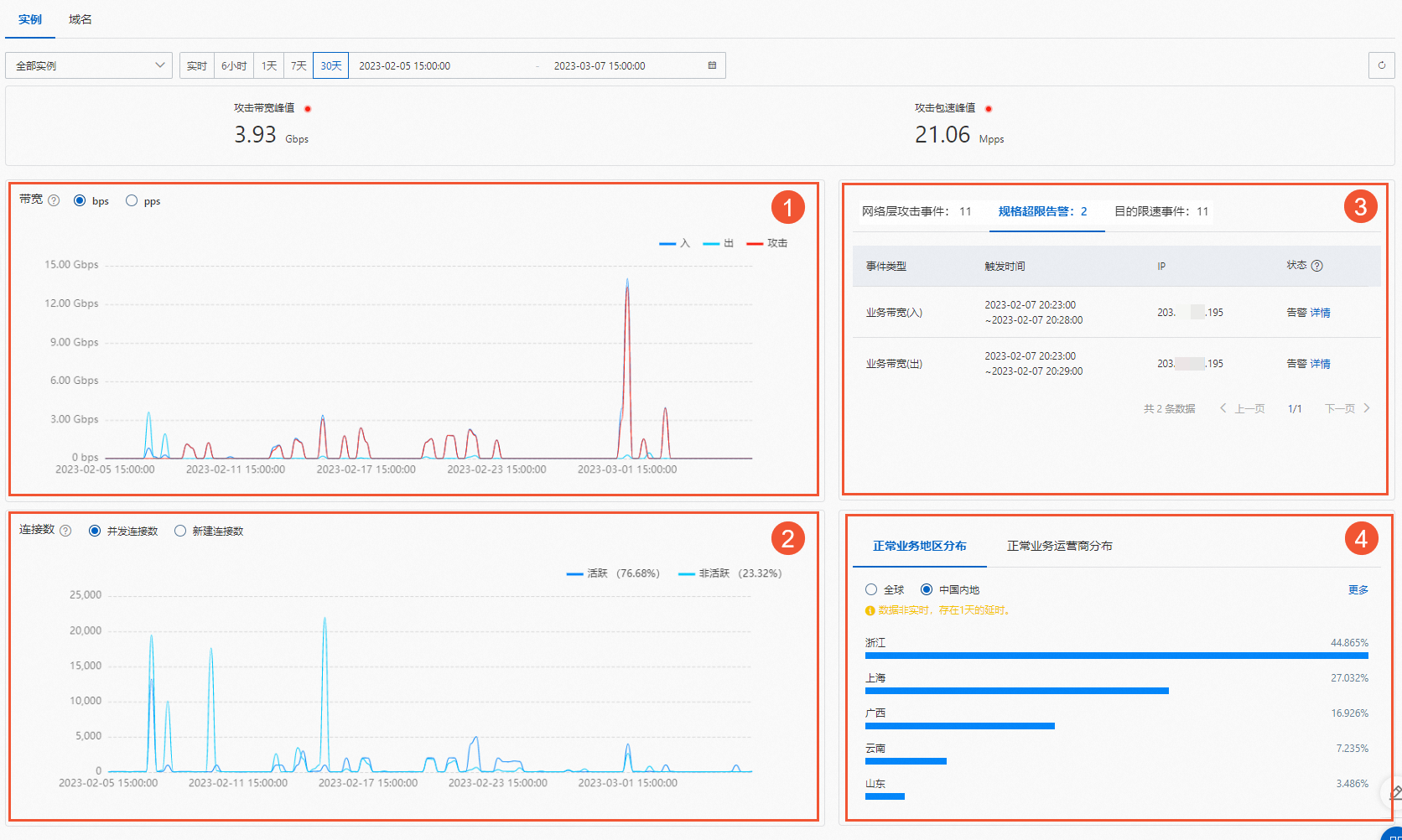
Task: Click the bandwidth help question icon
Action: [x=54, y=200]
